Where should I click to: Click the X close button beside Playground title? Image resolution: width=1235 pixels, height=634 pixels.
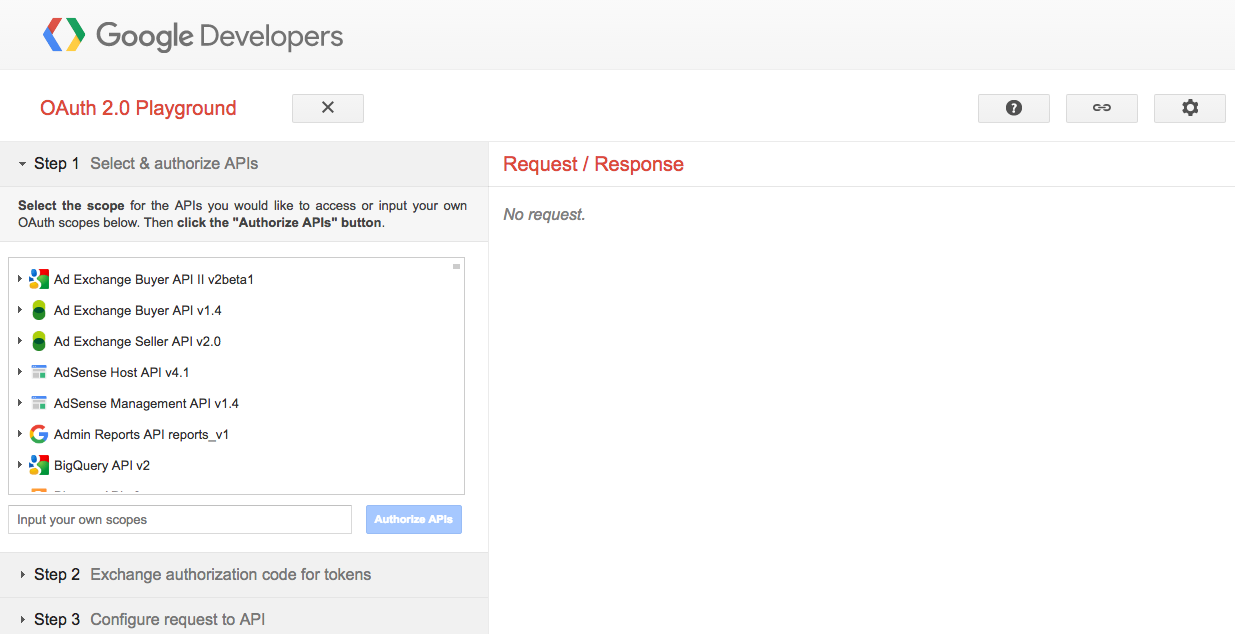point(327,108)
